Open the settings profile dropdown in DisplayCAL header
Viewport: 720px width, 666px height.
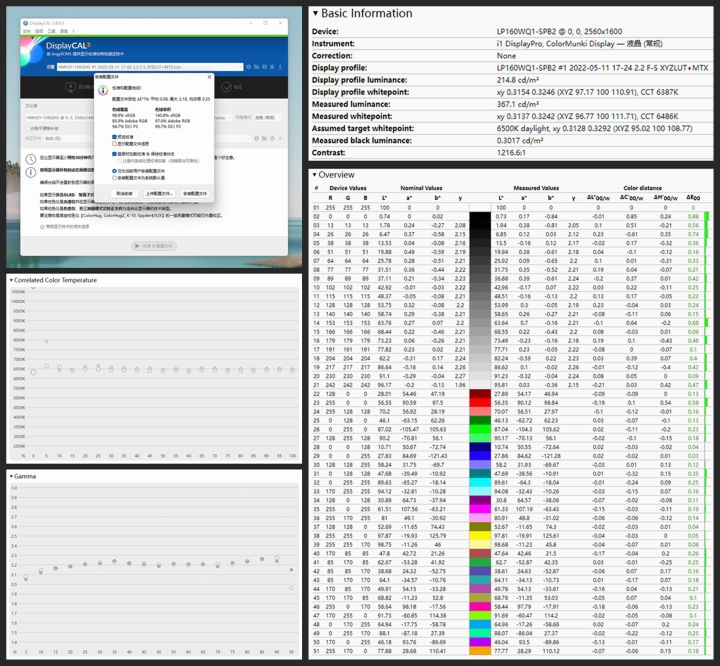150,67
